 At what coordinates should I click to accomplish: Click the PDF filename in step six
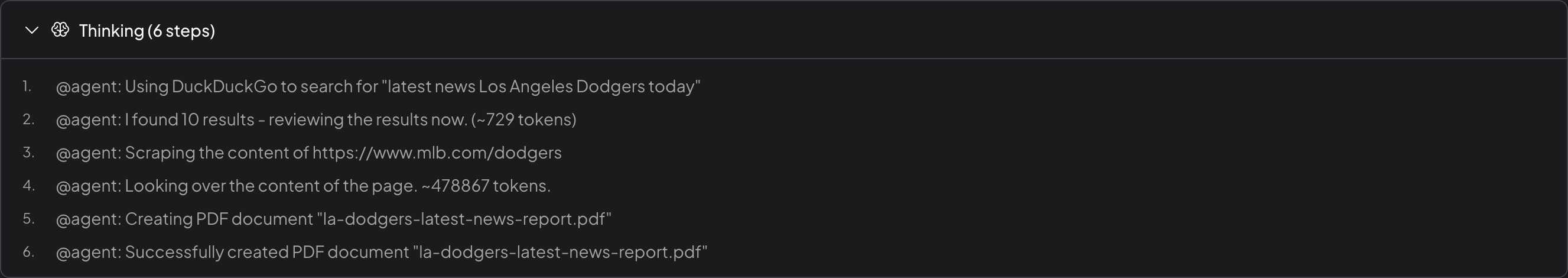(560, 253)
